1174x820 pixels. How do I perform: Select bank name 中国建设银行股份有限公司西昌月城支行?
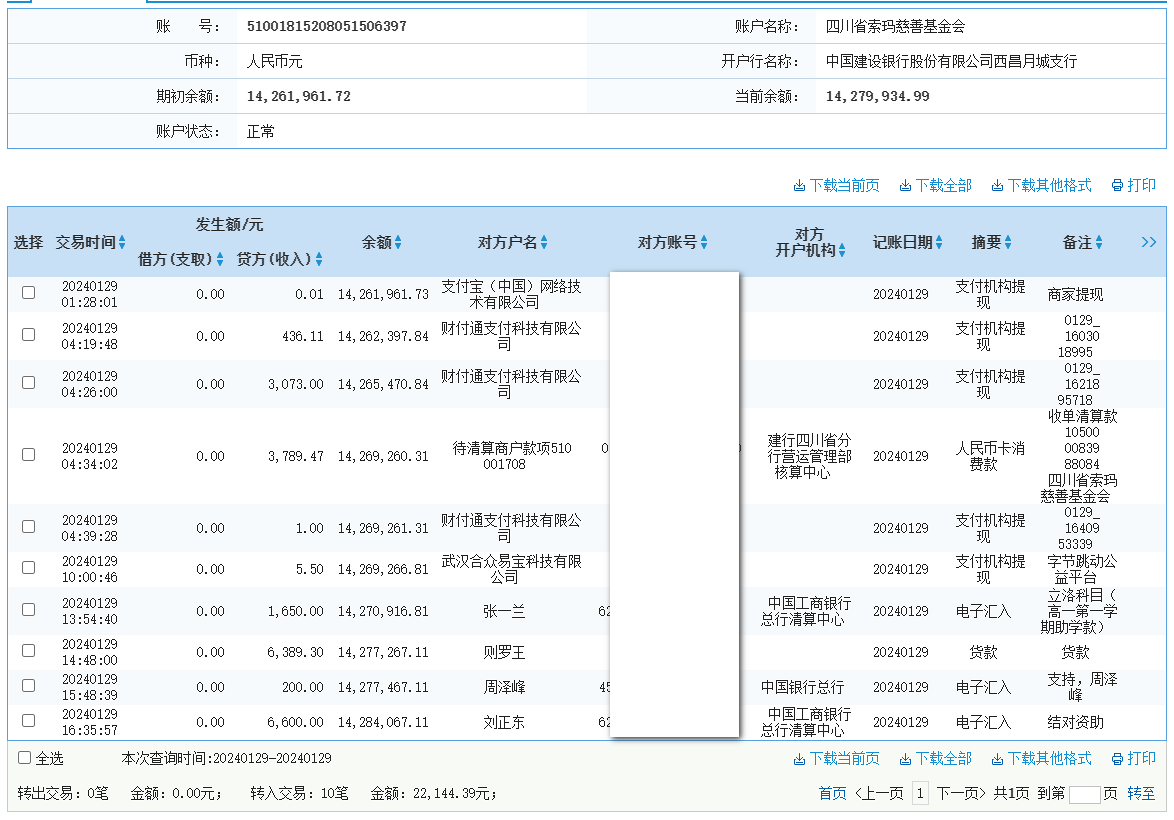(x=952, y=61)
